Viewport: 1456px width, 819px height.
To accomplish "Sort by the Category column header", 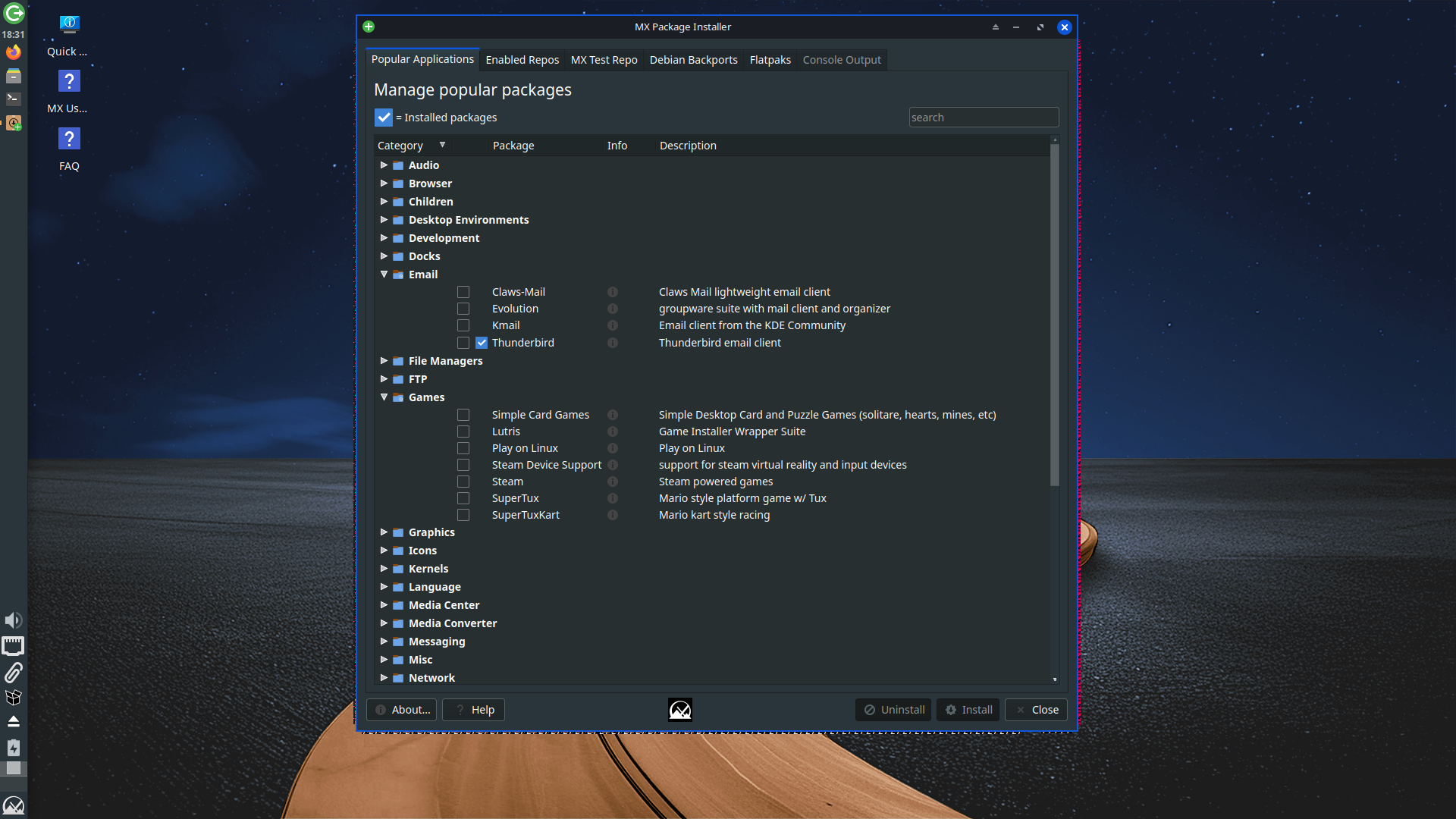I will pos(411,146).
